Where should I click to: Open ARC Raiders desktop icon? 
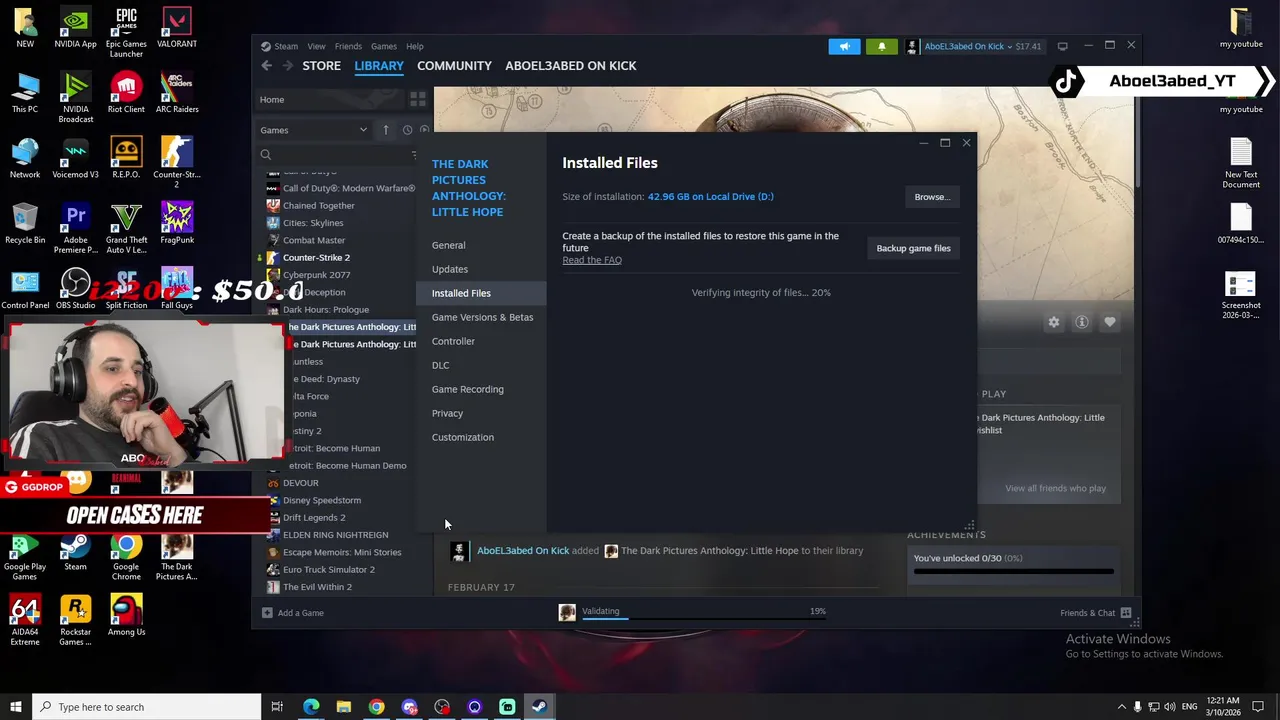click(x=177, y=94)
